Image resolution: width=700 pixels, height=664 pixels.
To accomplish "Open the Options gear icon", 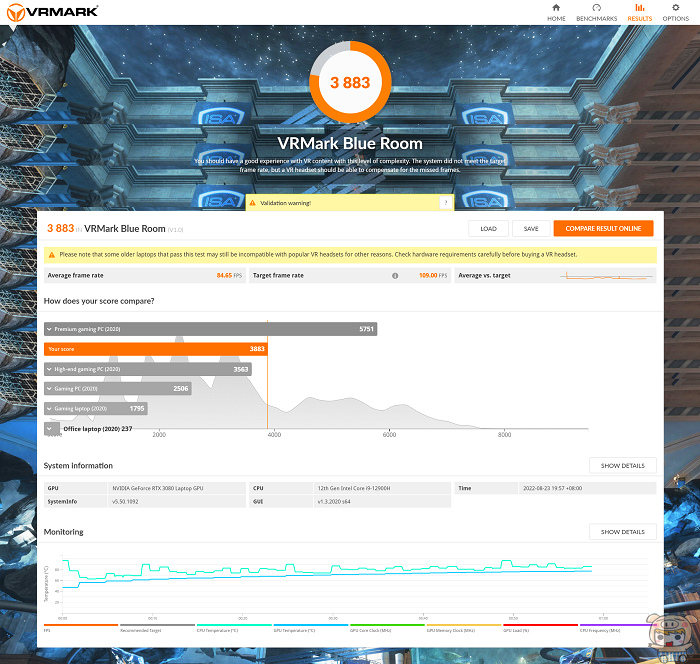I will point(675,8).
